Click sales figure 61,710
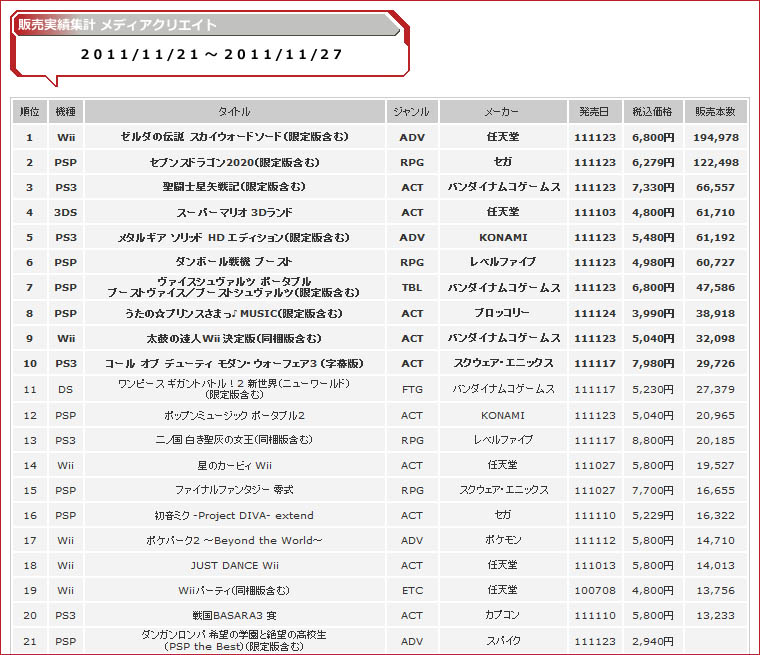The width and height of the screenshot is (760, 655). (716, 213)
